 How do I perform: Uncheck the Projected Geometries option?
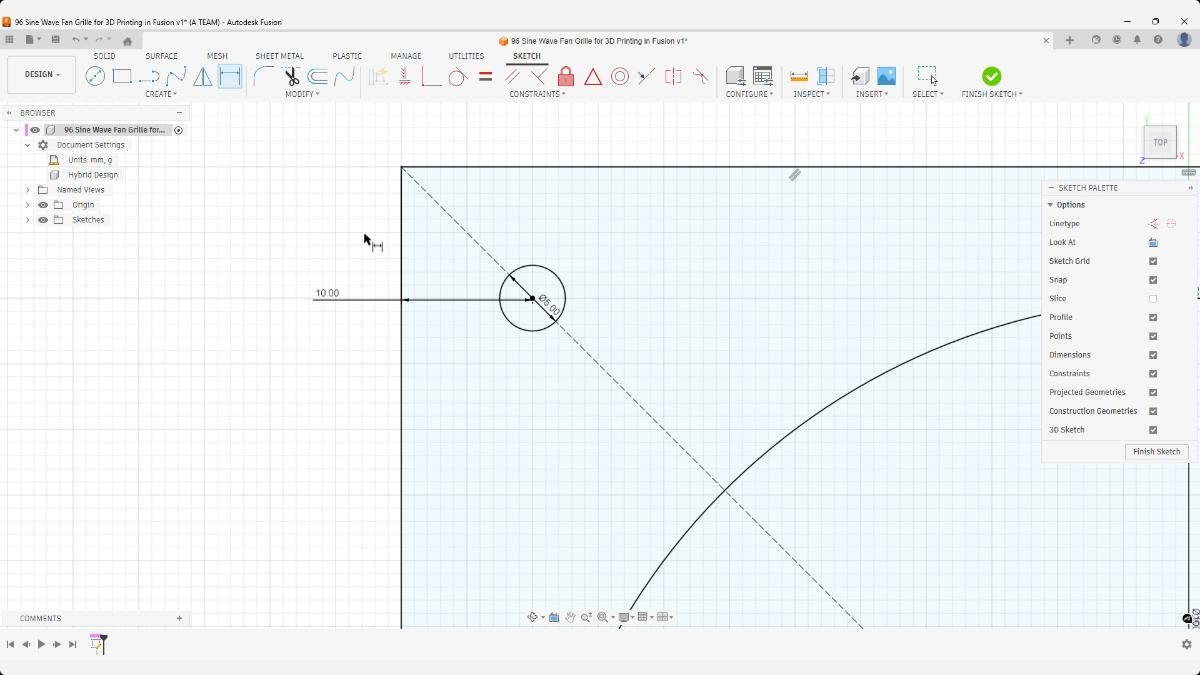click(1153, 392)
